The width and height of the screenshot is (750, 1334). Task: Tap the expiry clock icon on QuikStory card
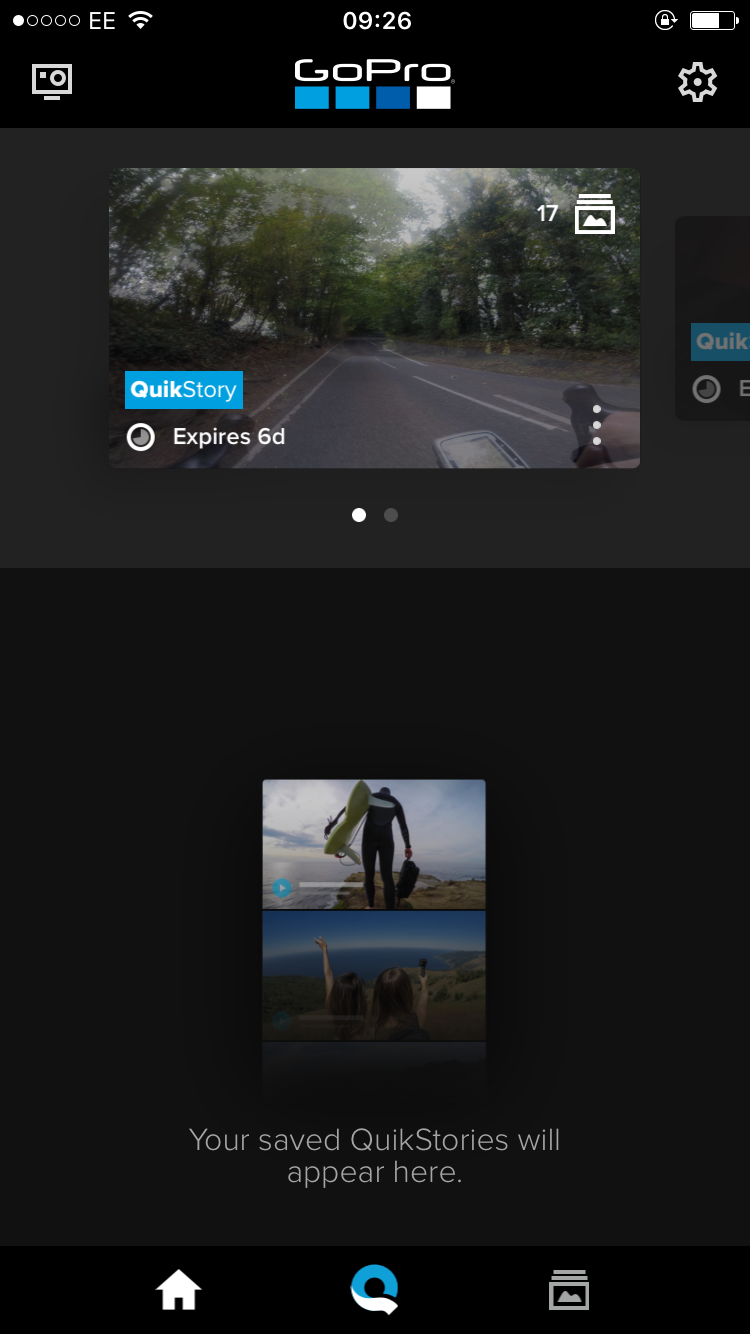coord(141,437)
